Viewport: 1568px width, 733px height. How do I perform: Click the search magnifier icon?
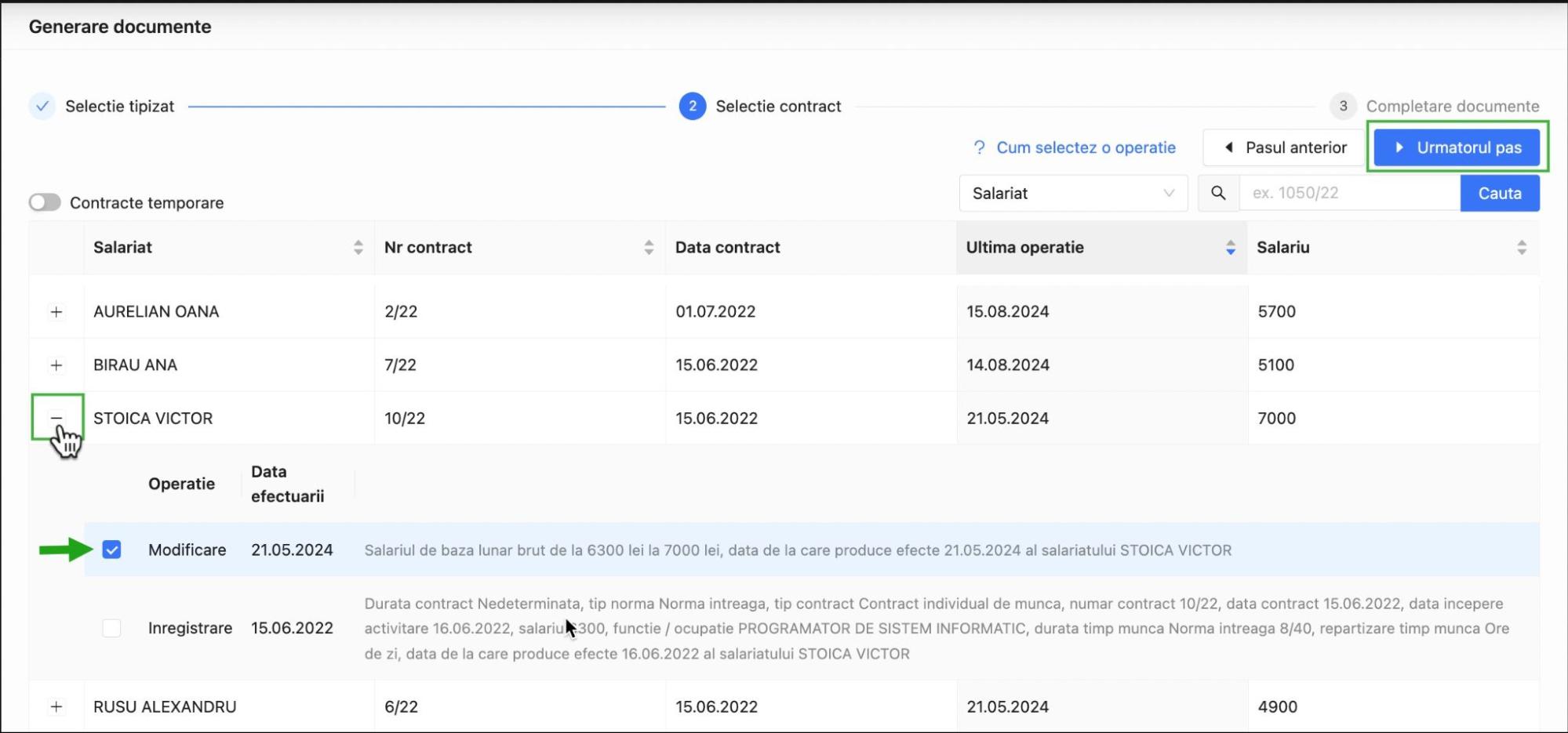coord(1217,193)
